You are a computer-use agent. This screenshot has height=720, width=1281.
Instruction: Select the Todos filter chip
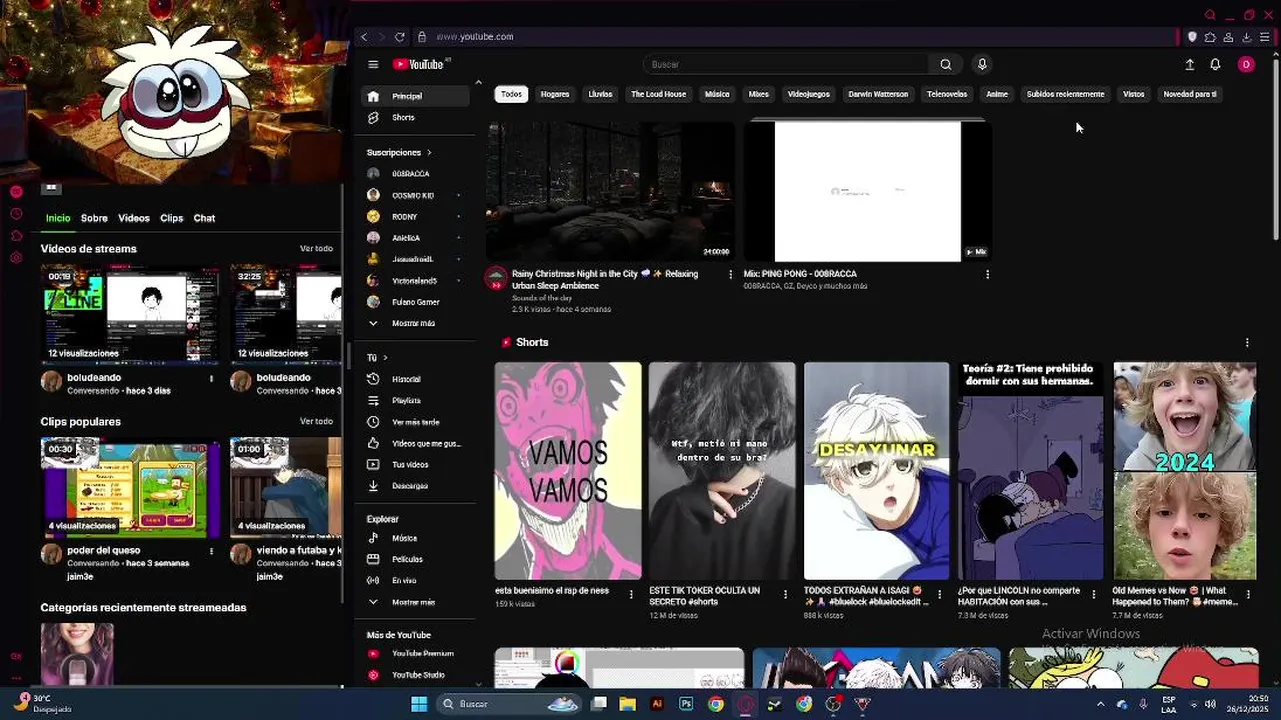point(511,94)
